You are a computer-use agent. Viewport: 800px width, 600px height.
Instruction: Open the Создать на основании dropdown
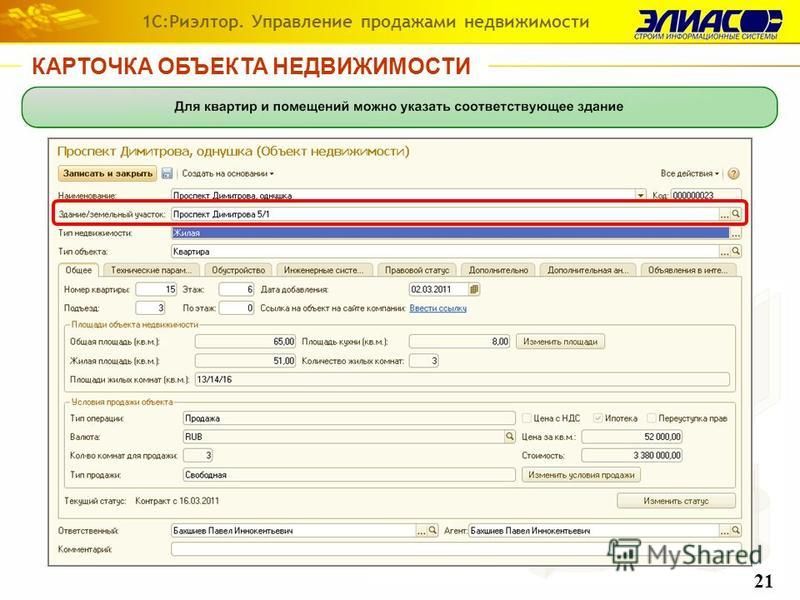228,174
